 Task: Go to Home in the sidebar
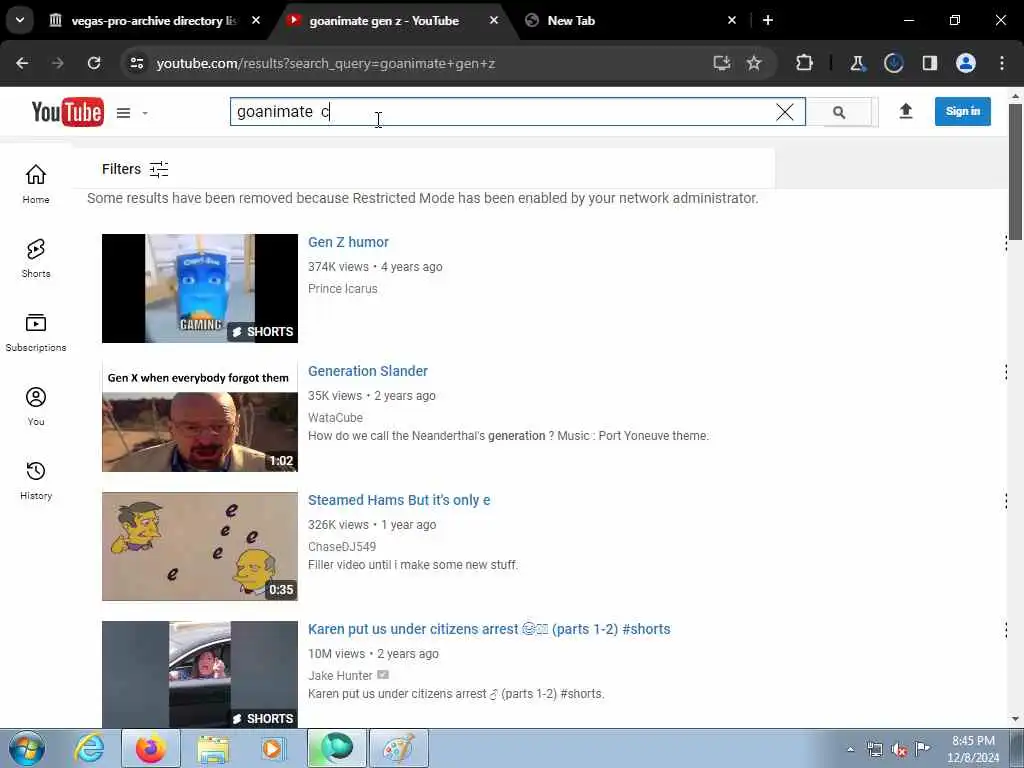pyautogui.click(x=36, y=184)
